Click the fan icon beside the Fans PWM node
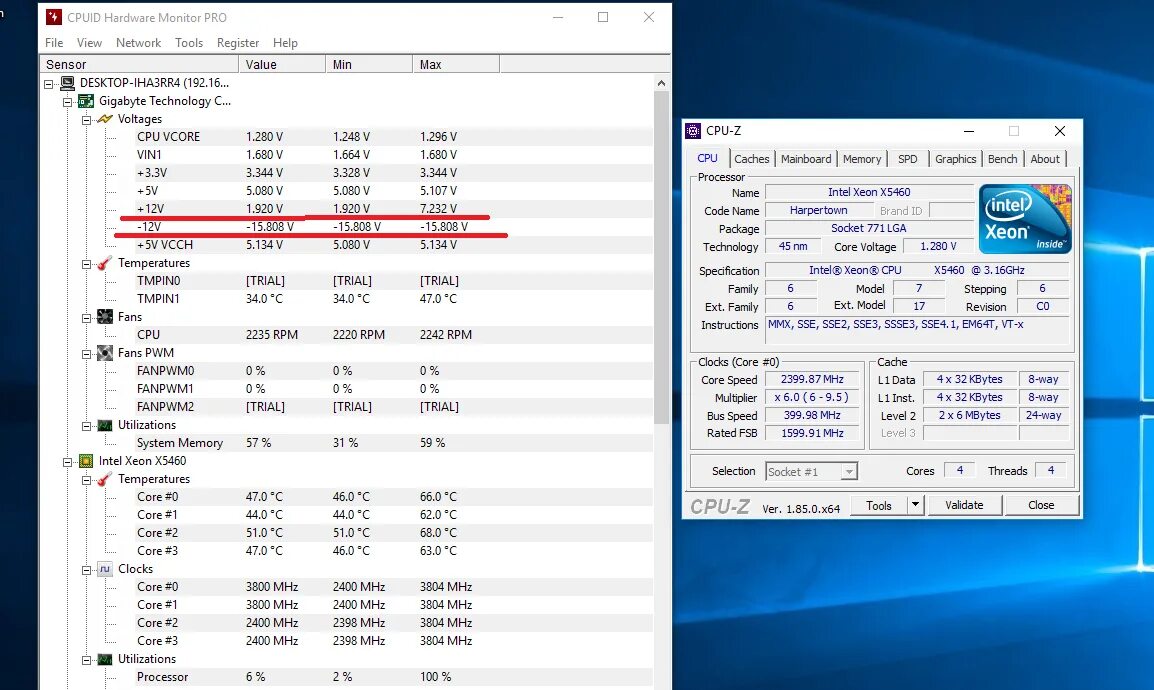 105,353
